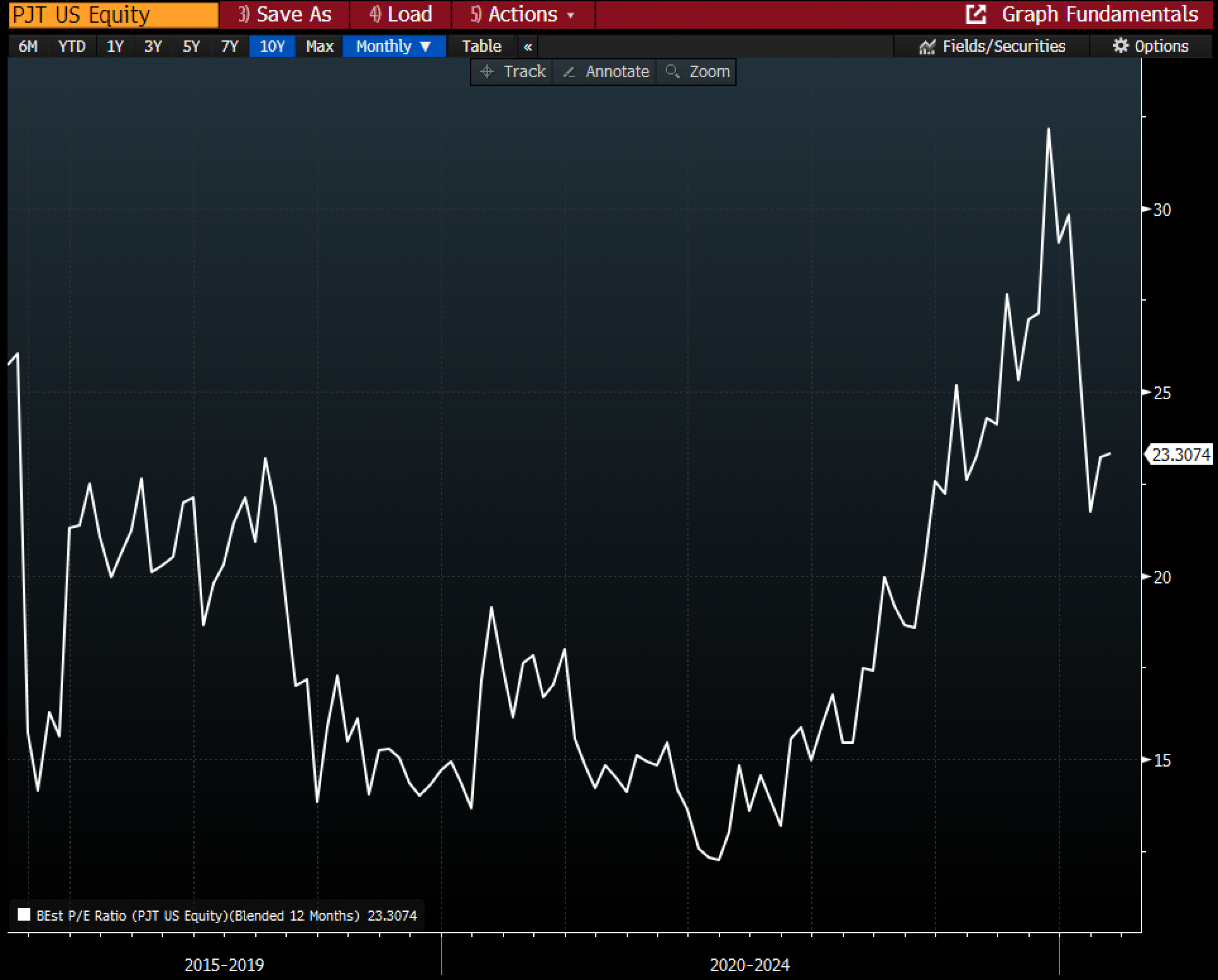Open the Table view
The image size is (1218, 980).
pos(481,47)
